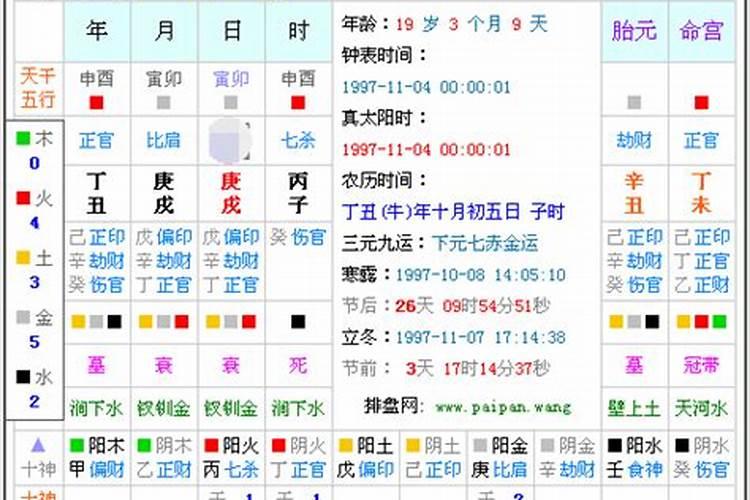The height and width of the screenshot is (500, 750).
Task: Click 劫财 under 胎元 header
Action: point(634,140)
